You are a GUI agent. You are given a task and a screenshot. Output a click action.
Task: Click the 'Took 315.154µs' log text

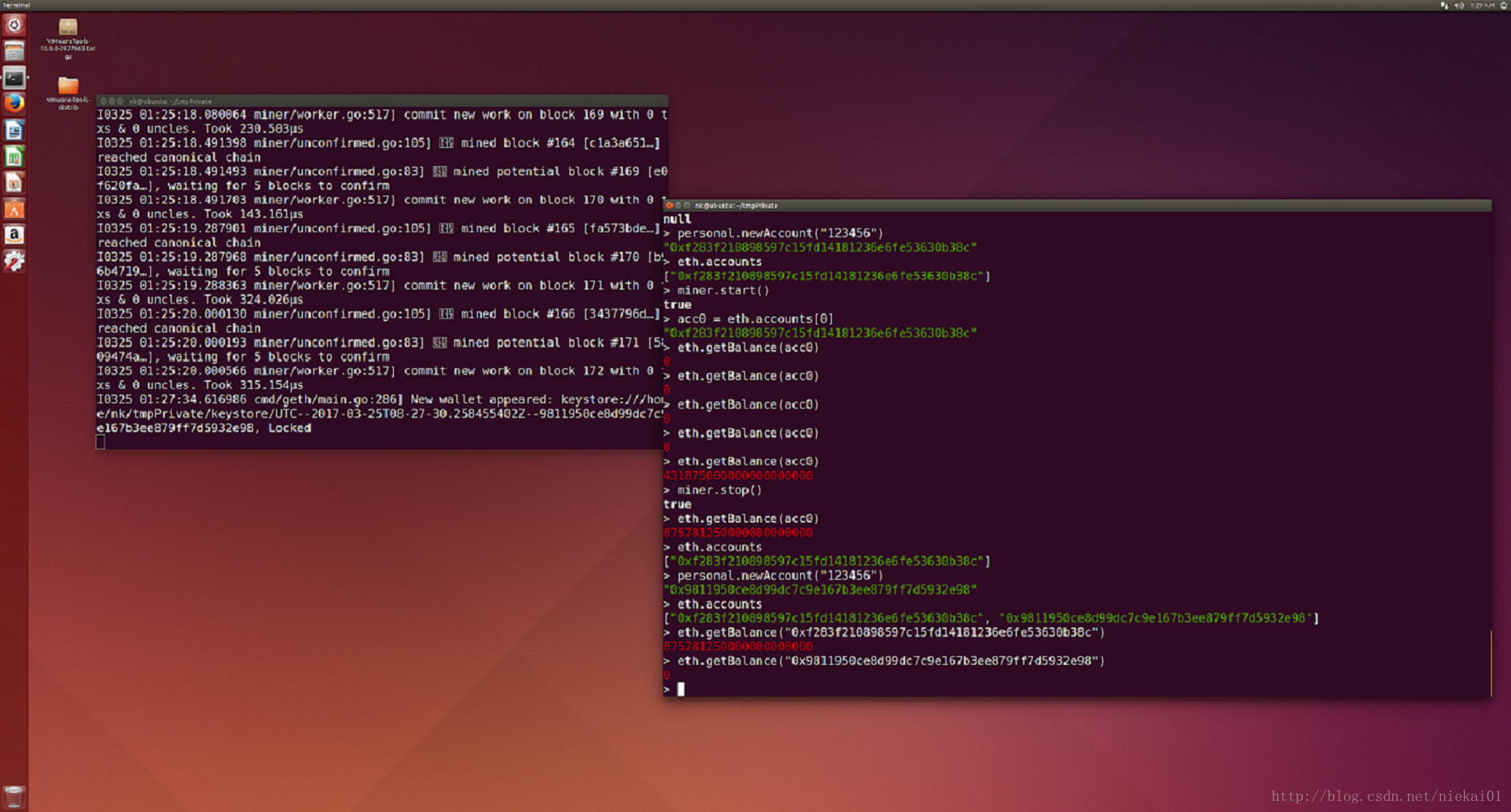(253, 385)
